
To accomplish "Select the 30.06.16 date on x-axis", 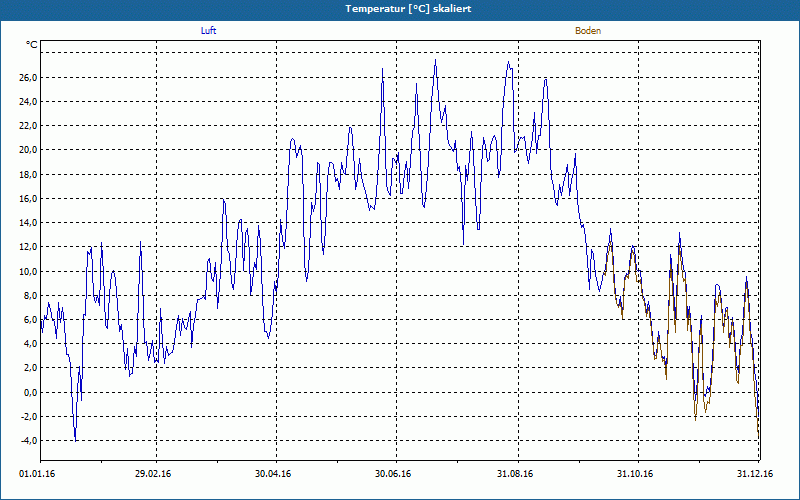I will (393, 474).
